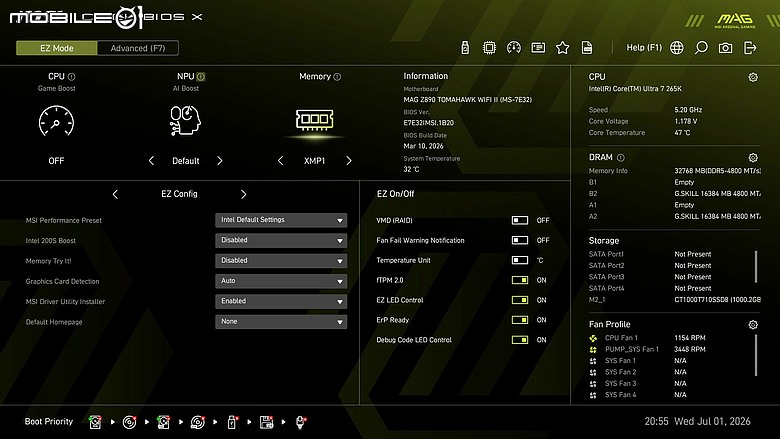This screenshot has width=780, height=439.
Task: Click the NPU AI Boost head icon
Action: [x=185, y=120]
